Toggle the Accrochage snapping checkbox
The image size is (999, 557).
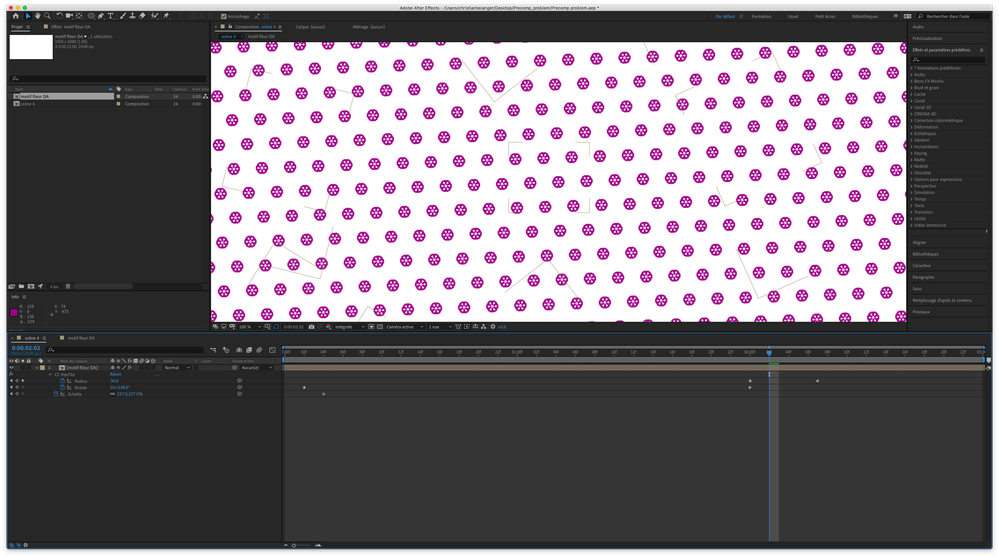pyautogui.click(x=224, y=17)
